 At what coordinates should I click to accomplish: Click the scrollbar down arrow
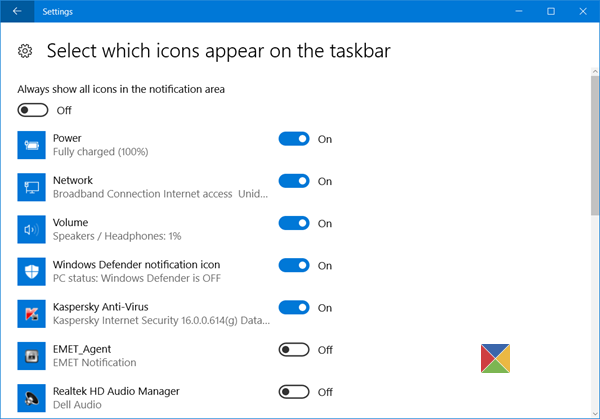click(593, 411)
